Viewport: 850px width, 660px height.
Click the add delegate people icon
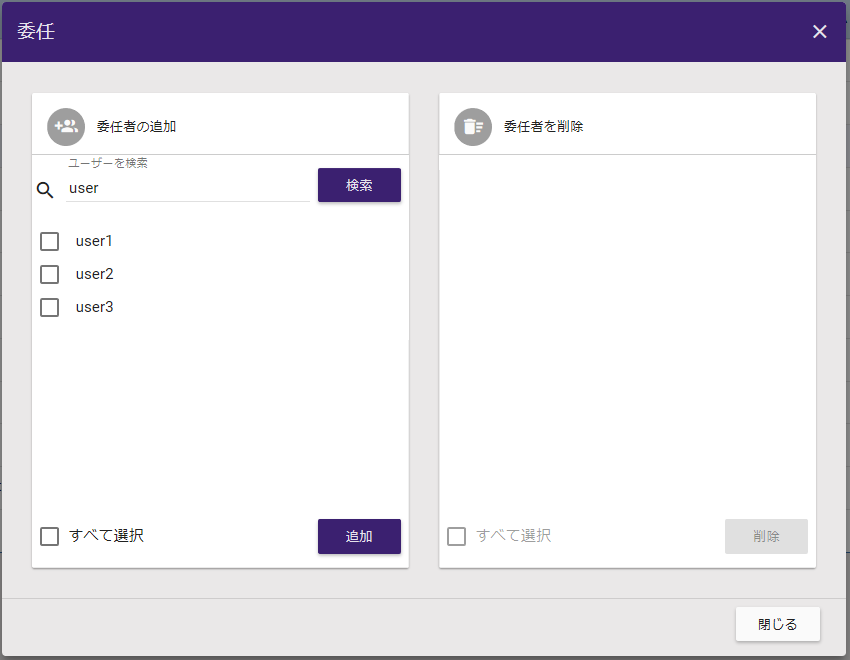[66, 127]
